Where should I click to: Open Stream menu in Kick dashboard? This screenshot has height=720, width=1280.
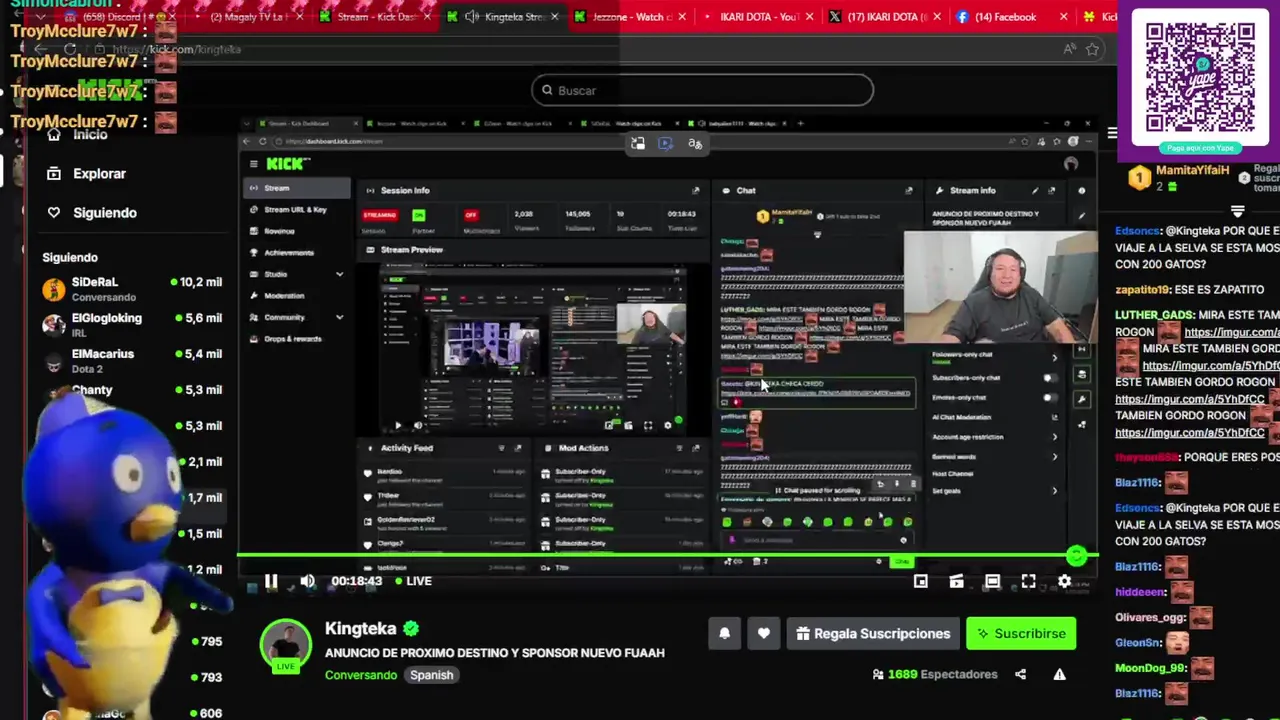point(296,188)
